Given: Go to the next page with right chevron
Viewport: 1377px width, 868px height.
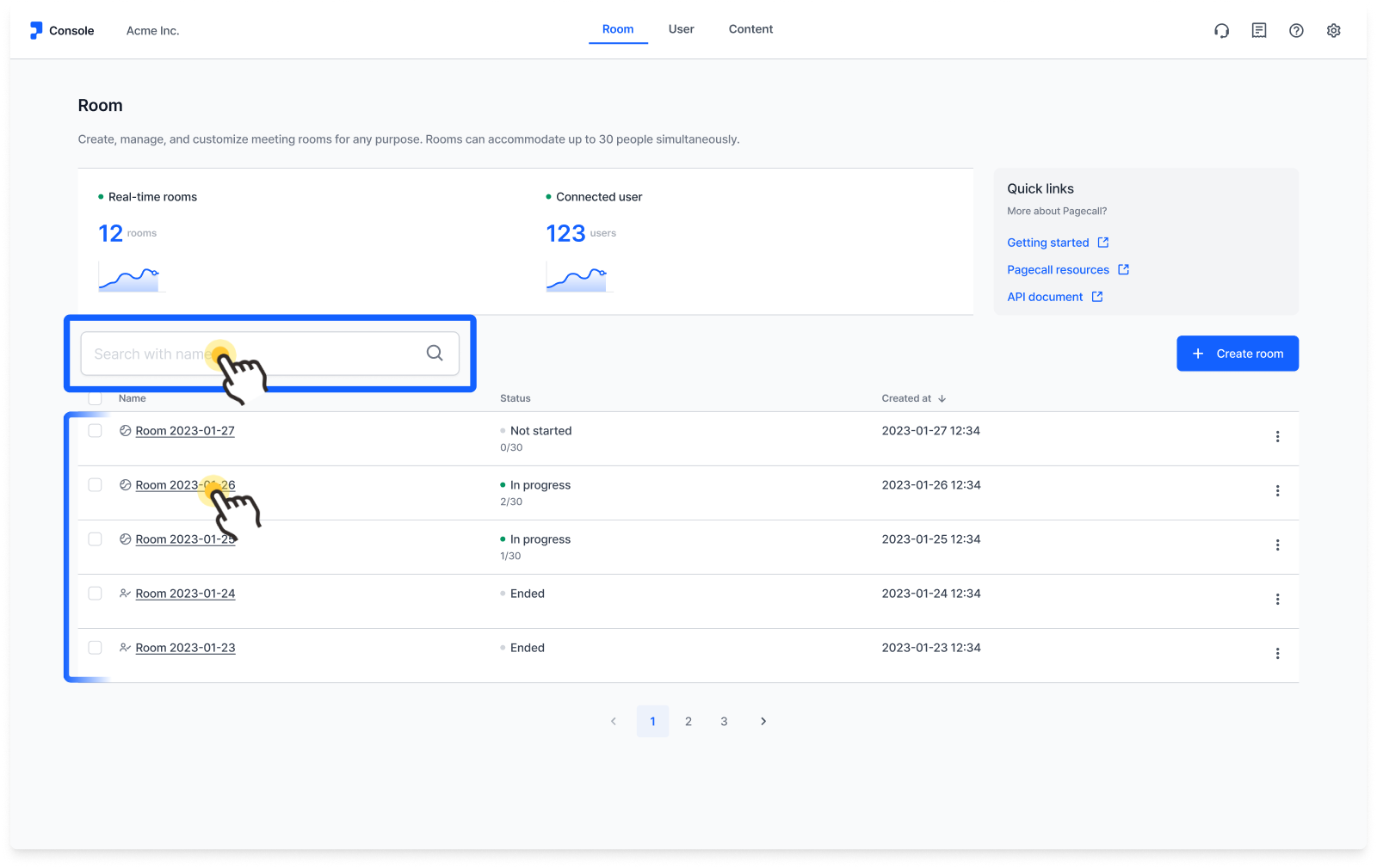Looking at the screenshot, I should click(763, 722).
